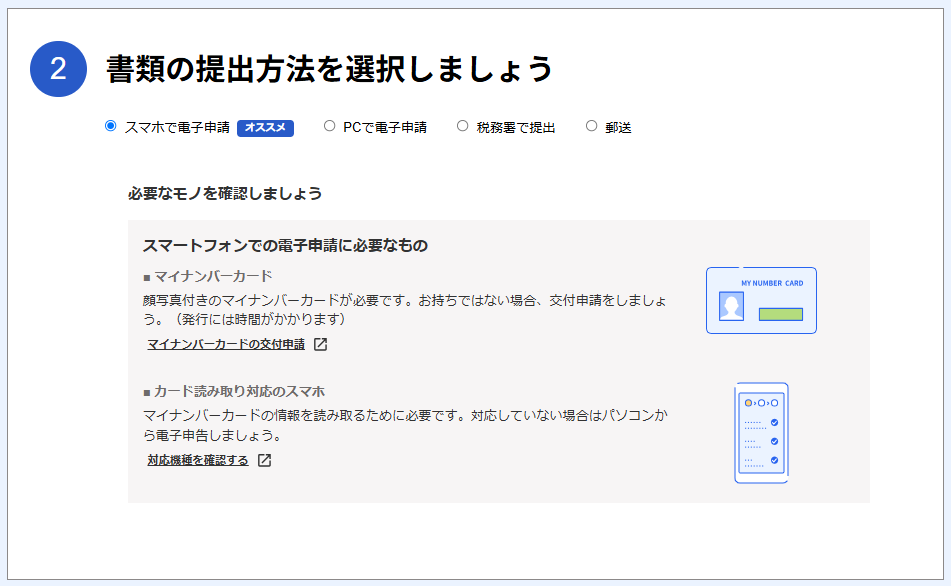This screenshot has width=951, height=586.
Task: Click external-link icon beside マイナンバーカードの交付申請
Action: (x=320, y=344)
